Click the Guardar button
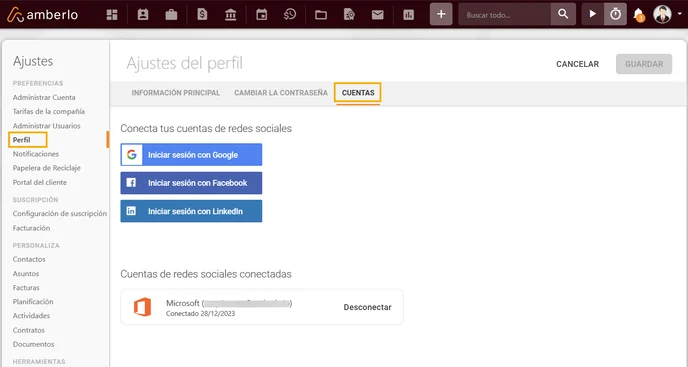Screen dimensions: 688x367 [644, 64]
